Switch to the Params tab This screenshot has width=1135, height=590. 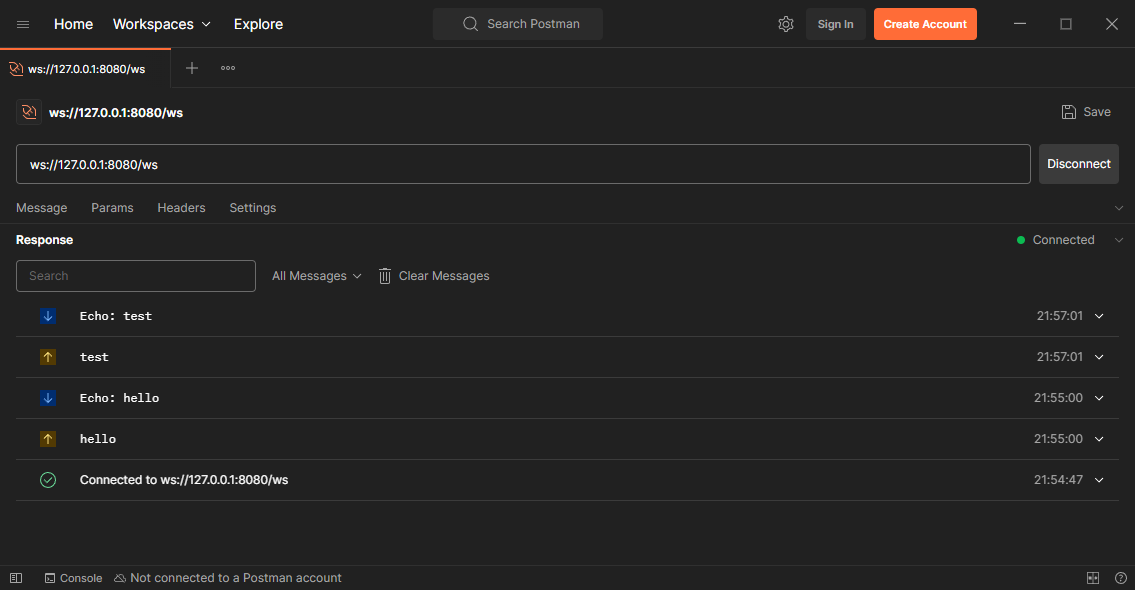point(112,208)
